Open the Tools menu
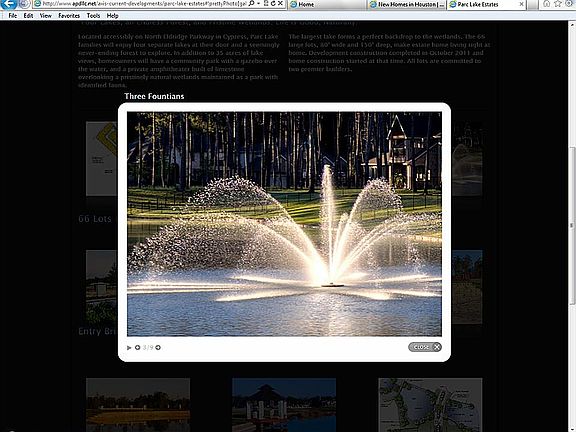This screenshot has height=432, width=576. 93,16
